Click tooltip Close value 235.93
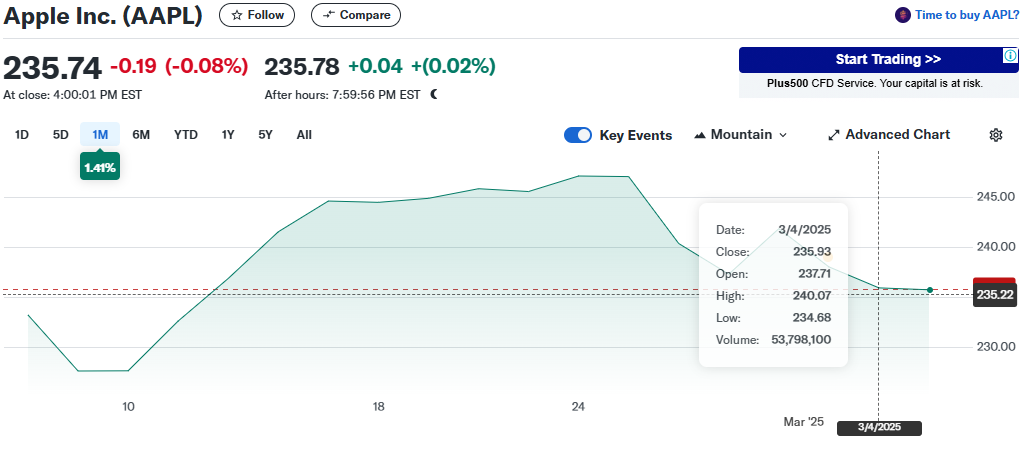Viewport: 1024px width, 451px height. pos(812,252)
